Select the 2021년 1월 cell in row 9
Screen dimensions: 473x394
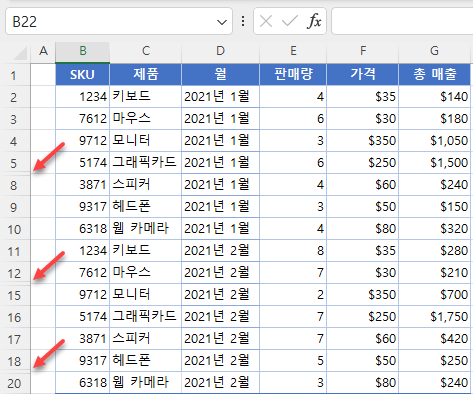tap(220, 207)
